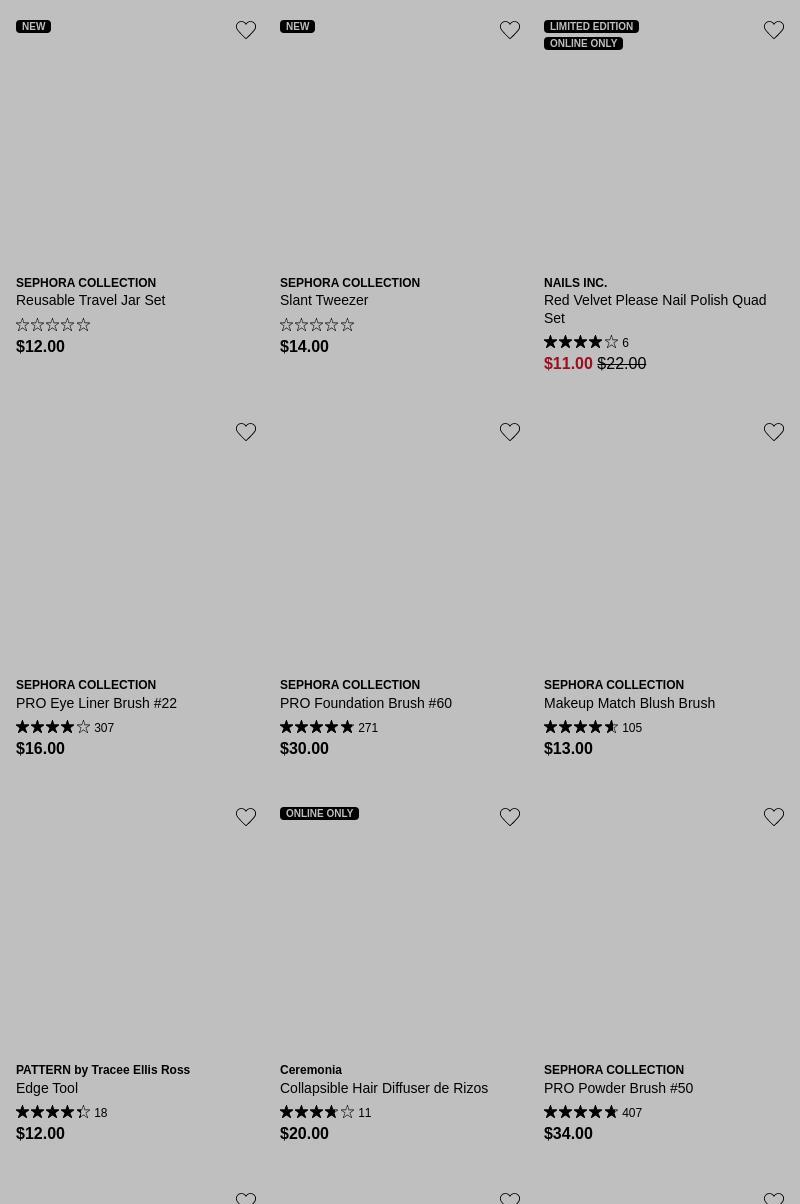The height and width of the screenshot is (1204, 800).
Task: Add Collapsible Hair Diffuser to loves
Action: 510,817
